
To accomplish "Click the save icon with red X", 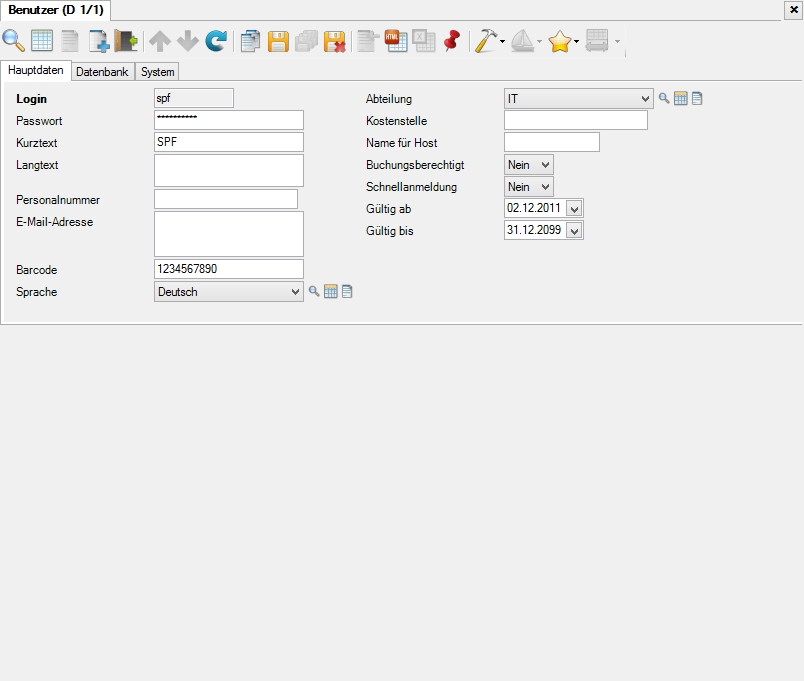I will pyautogui.click(x=334, y=41).
